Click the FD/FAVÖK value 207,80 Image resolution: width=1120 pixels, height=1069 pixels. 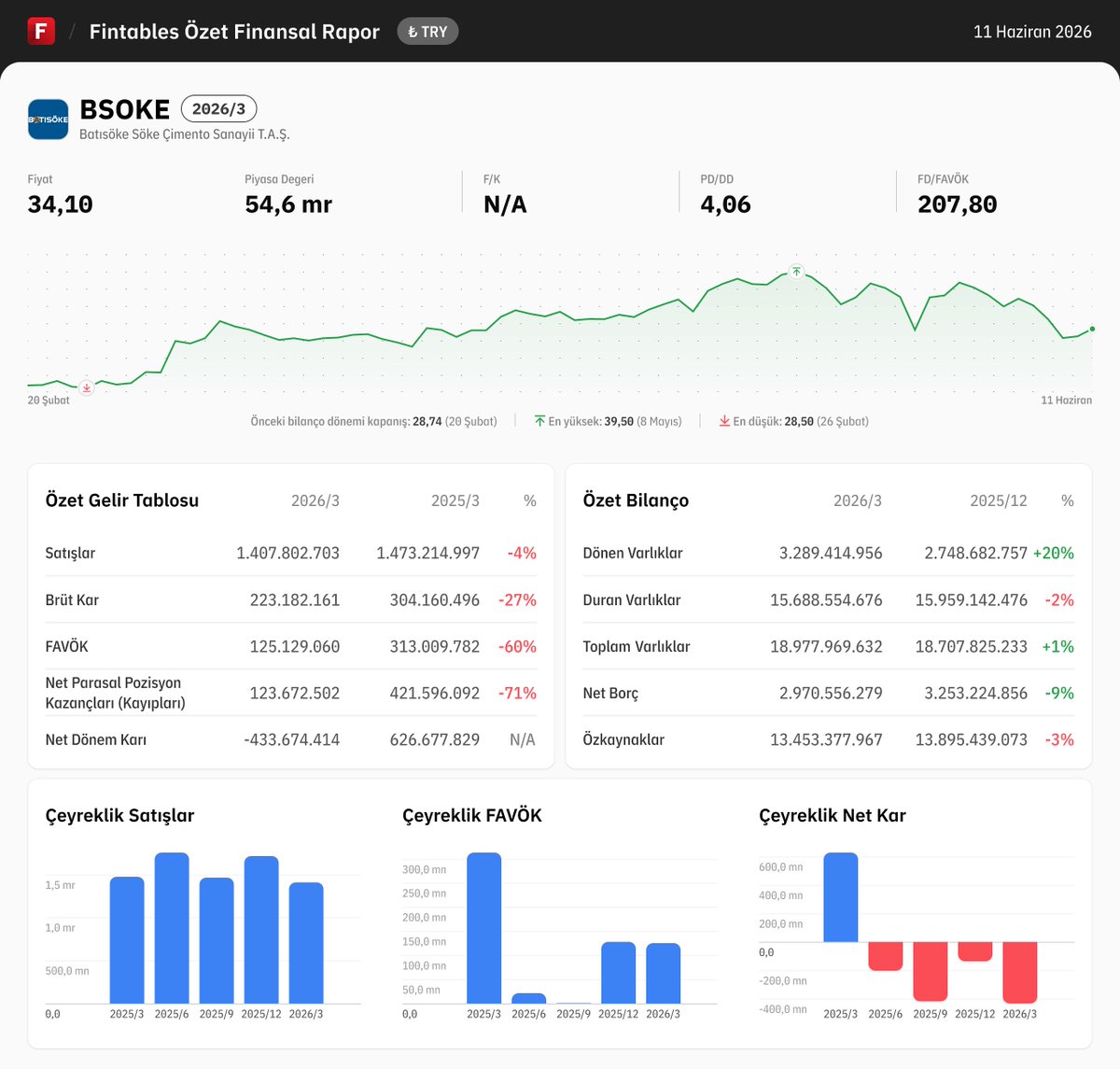click(958, 204)
